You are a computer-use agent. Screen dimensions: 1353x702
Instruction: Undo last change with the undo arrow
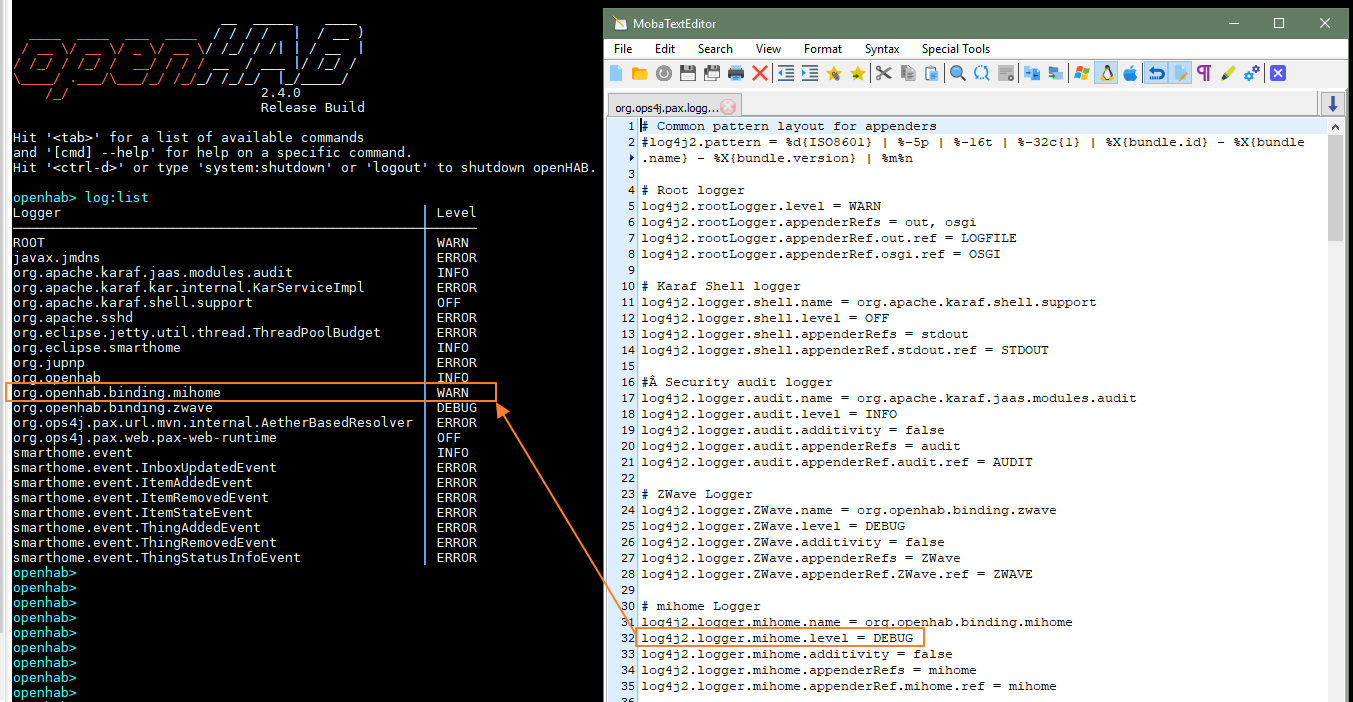click(1156, 72)
